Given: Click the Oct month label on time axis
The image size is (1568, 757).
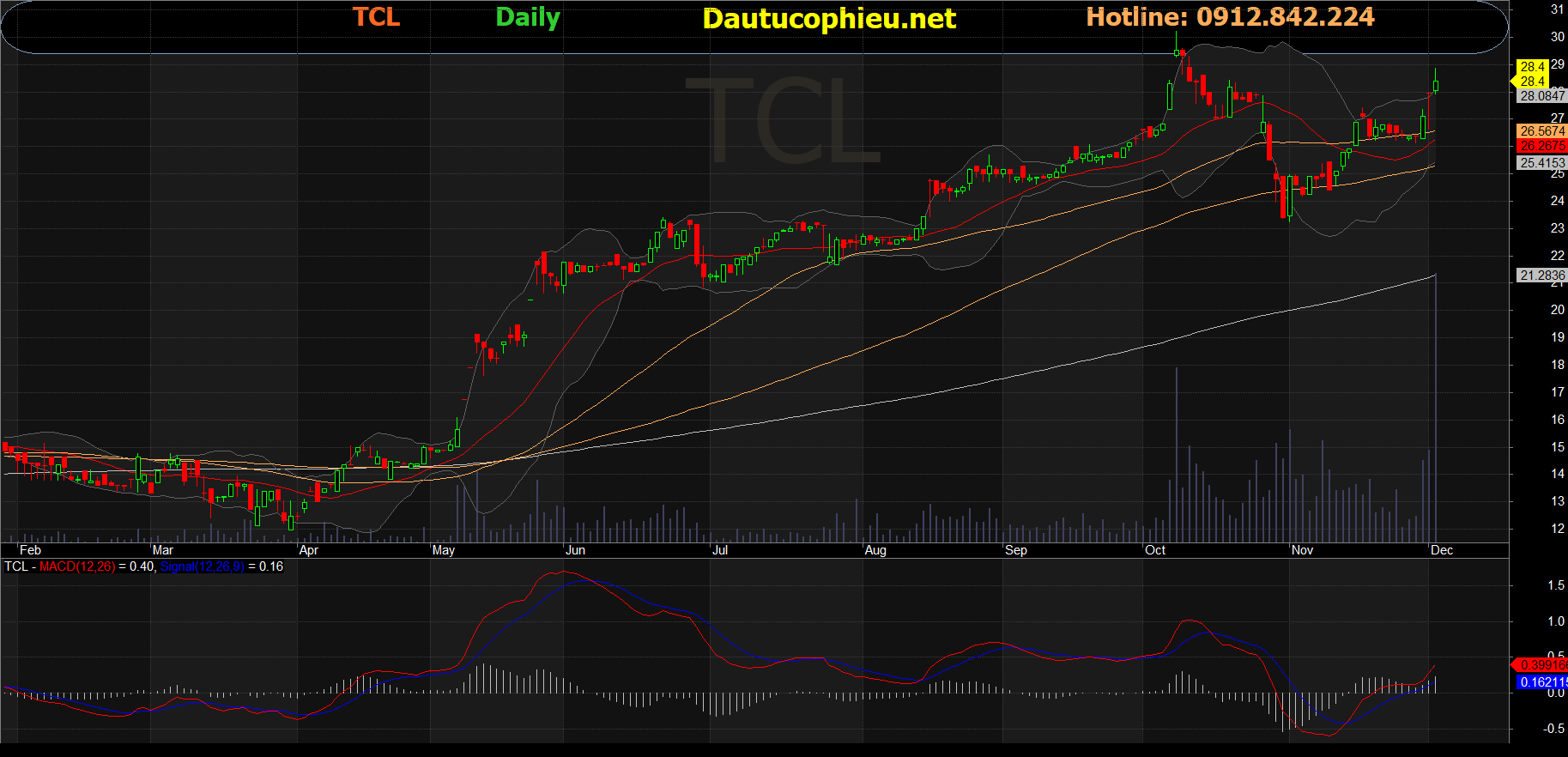Looking at the screenshot, I should (x=1155, y=550).
